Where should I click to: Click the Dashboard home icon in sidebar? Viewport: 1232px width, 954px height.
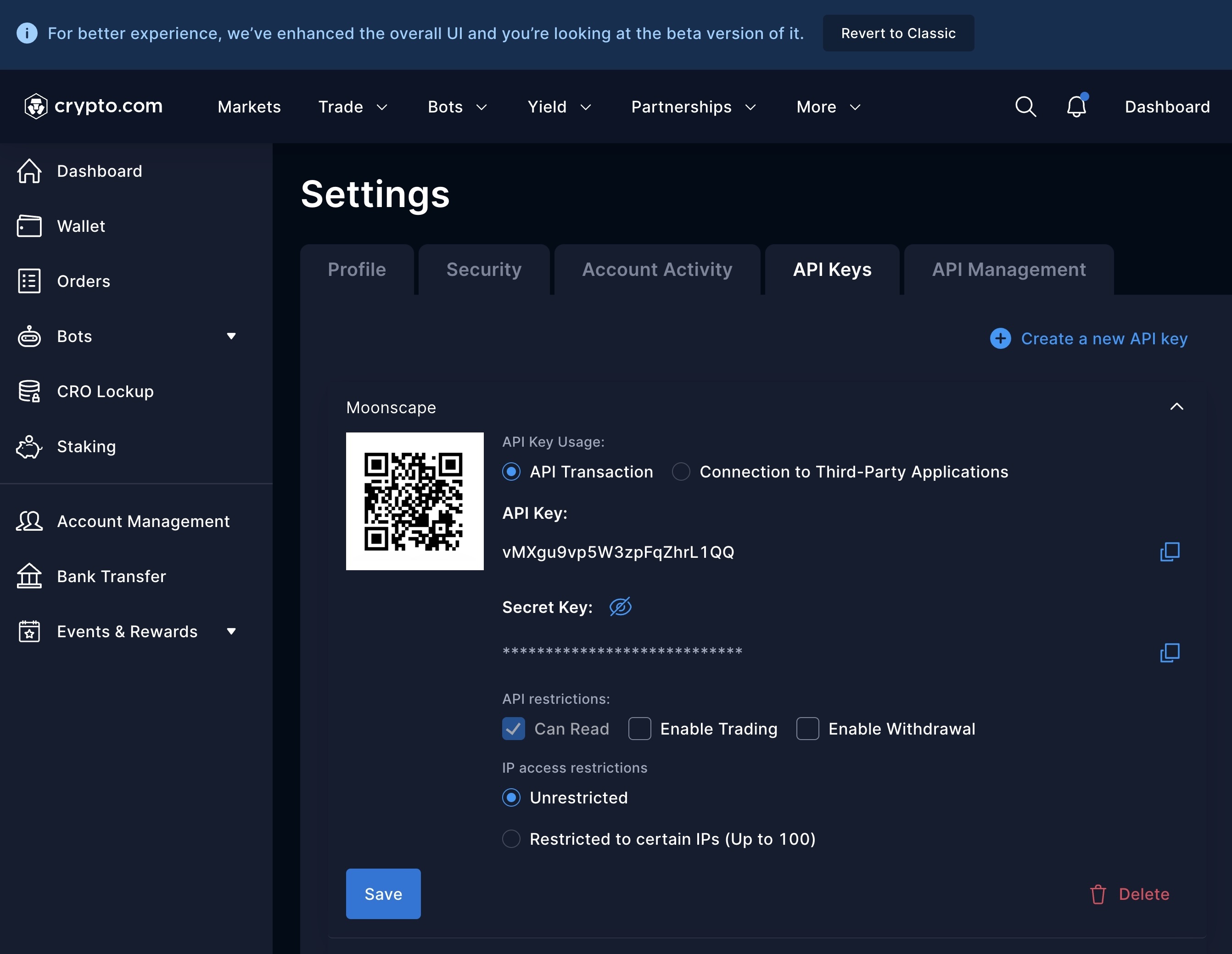(x=29, y=171)
